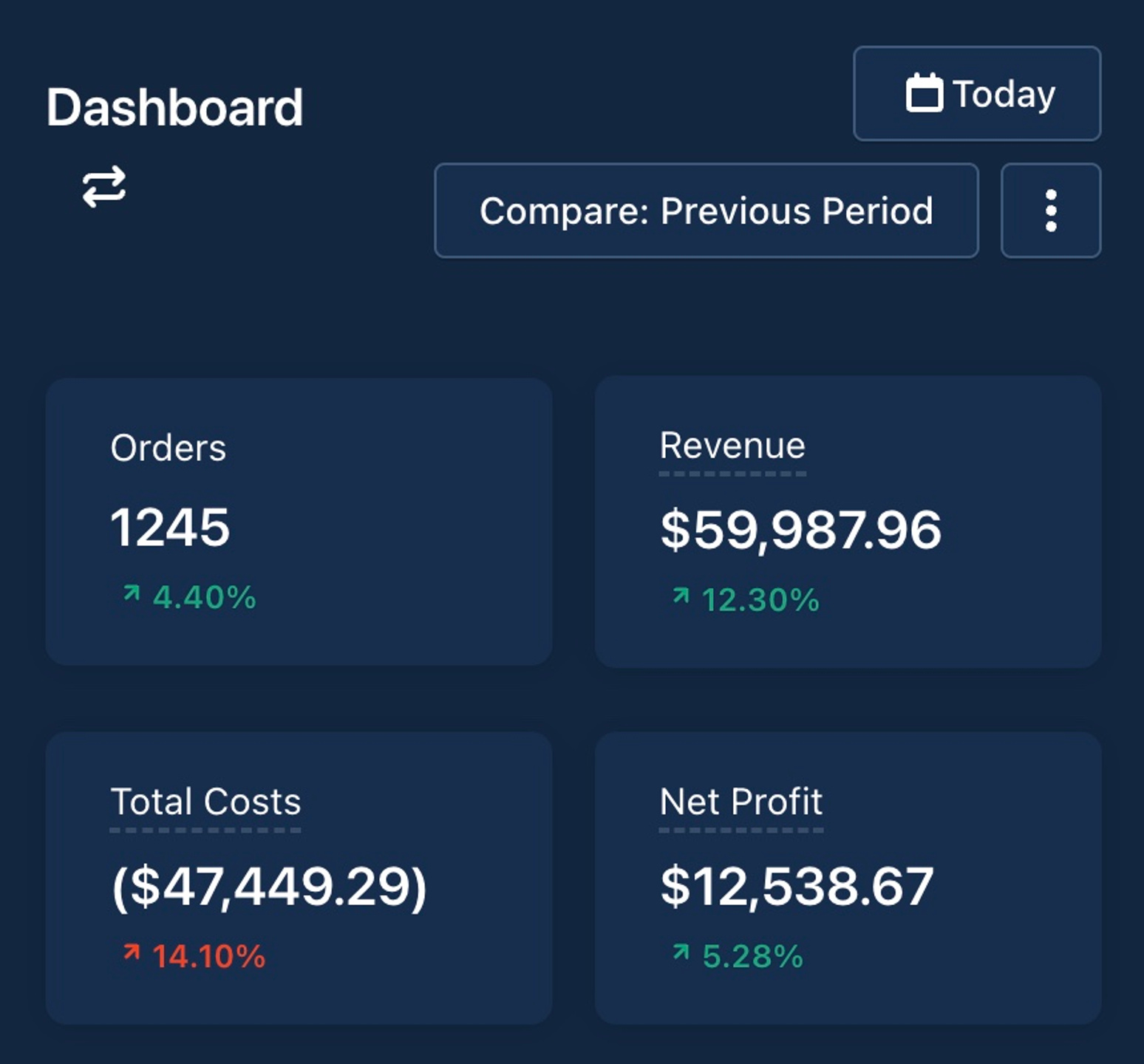
Task: Click the net profit value $12,538.67
Action: pos(797,886)
